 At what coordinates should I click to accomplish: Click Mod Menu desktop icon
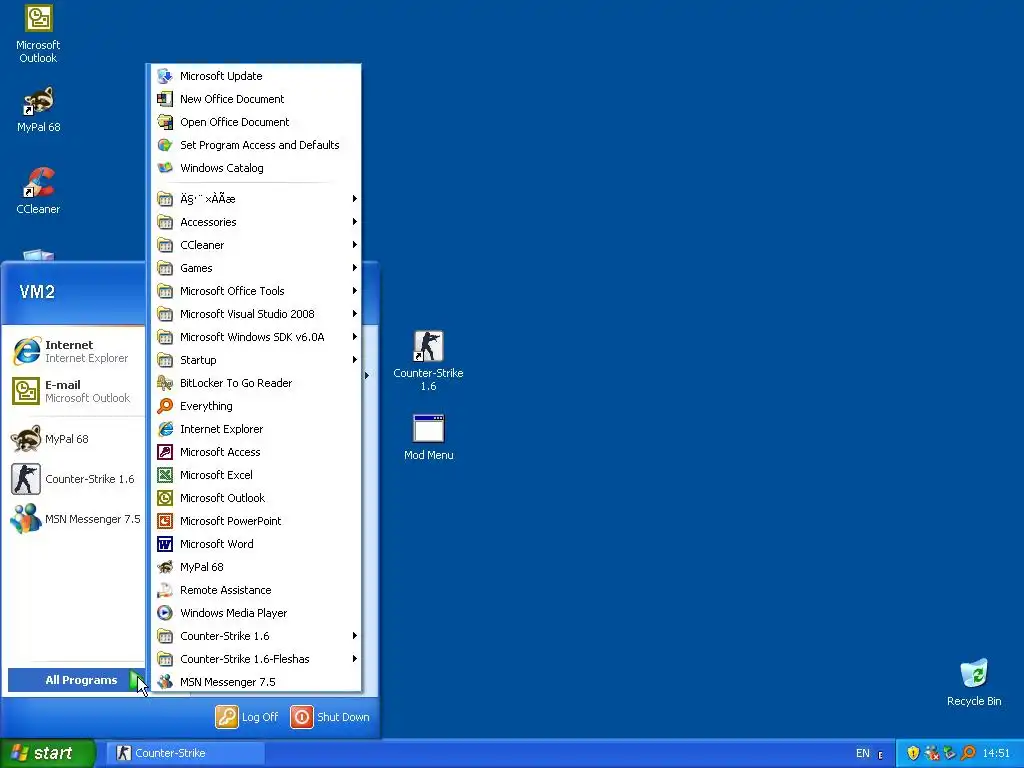pyautogui.click(x=428, y=437)
